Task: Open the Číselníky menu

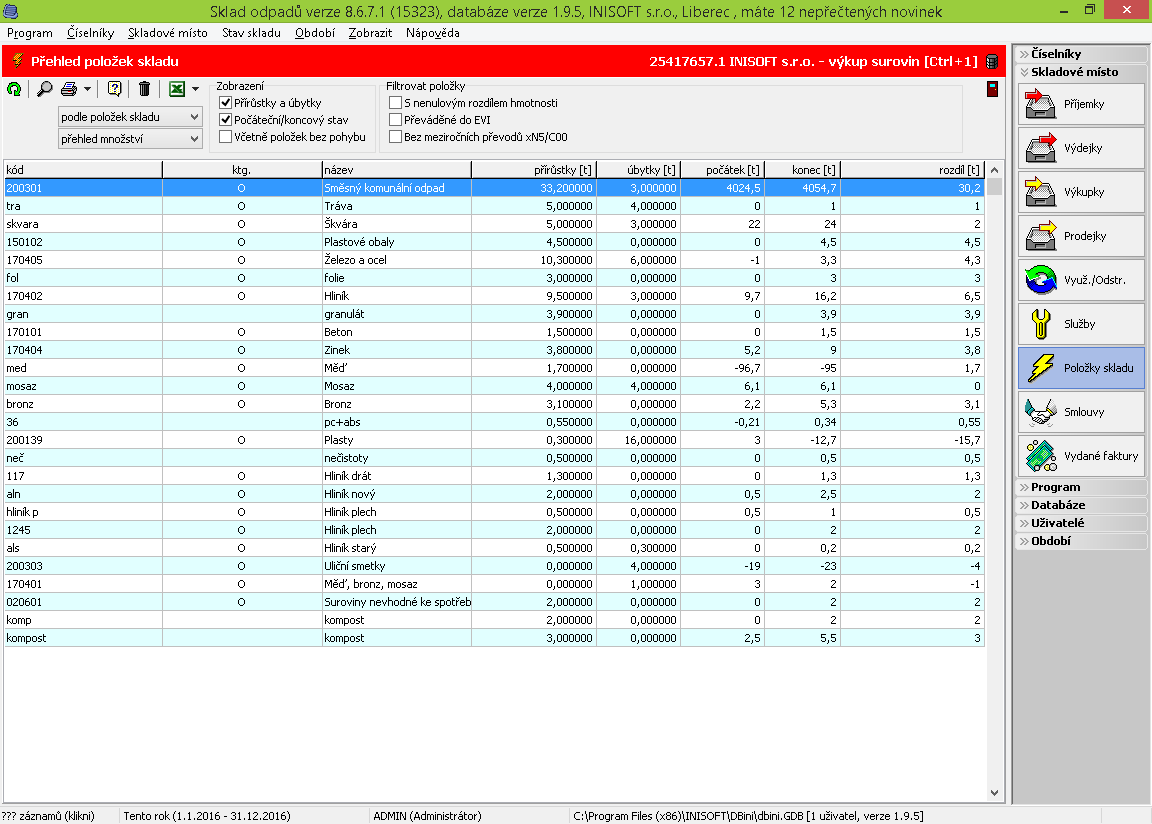Action: tap(90, 33)
